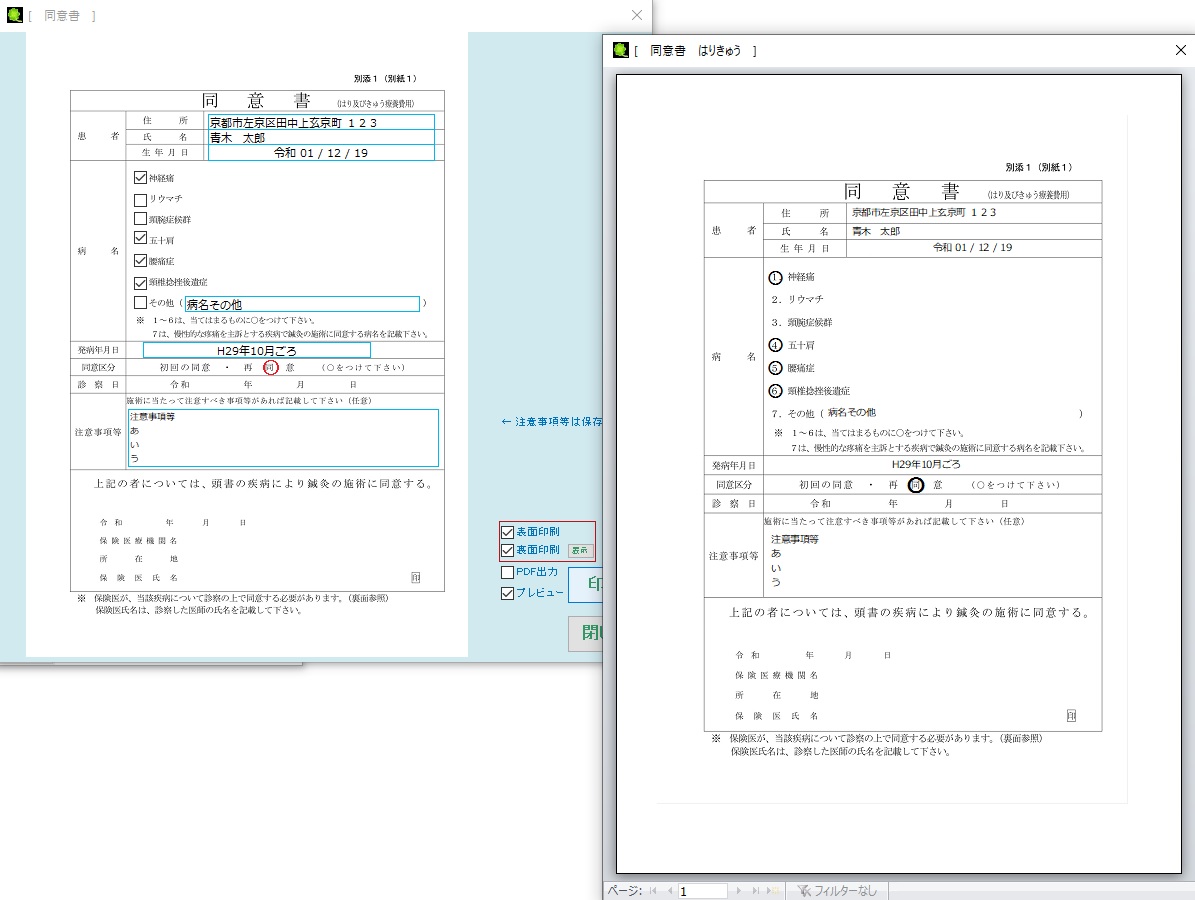Screen dimensions: 1195x900
Task: Disable the プレビュー checkbox
Action: (x=508, y=593)
